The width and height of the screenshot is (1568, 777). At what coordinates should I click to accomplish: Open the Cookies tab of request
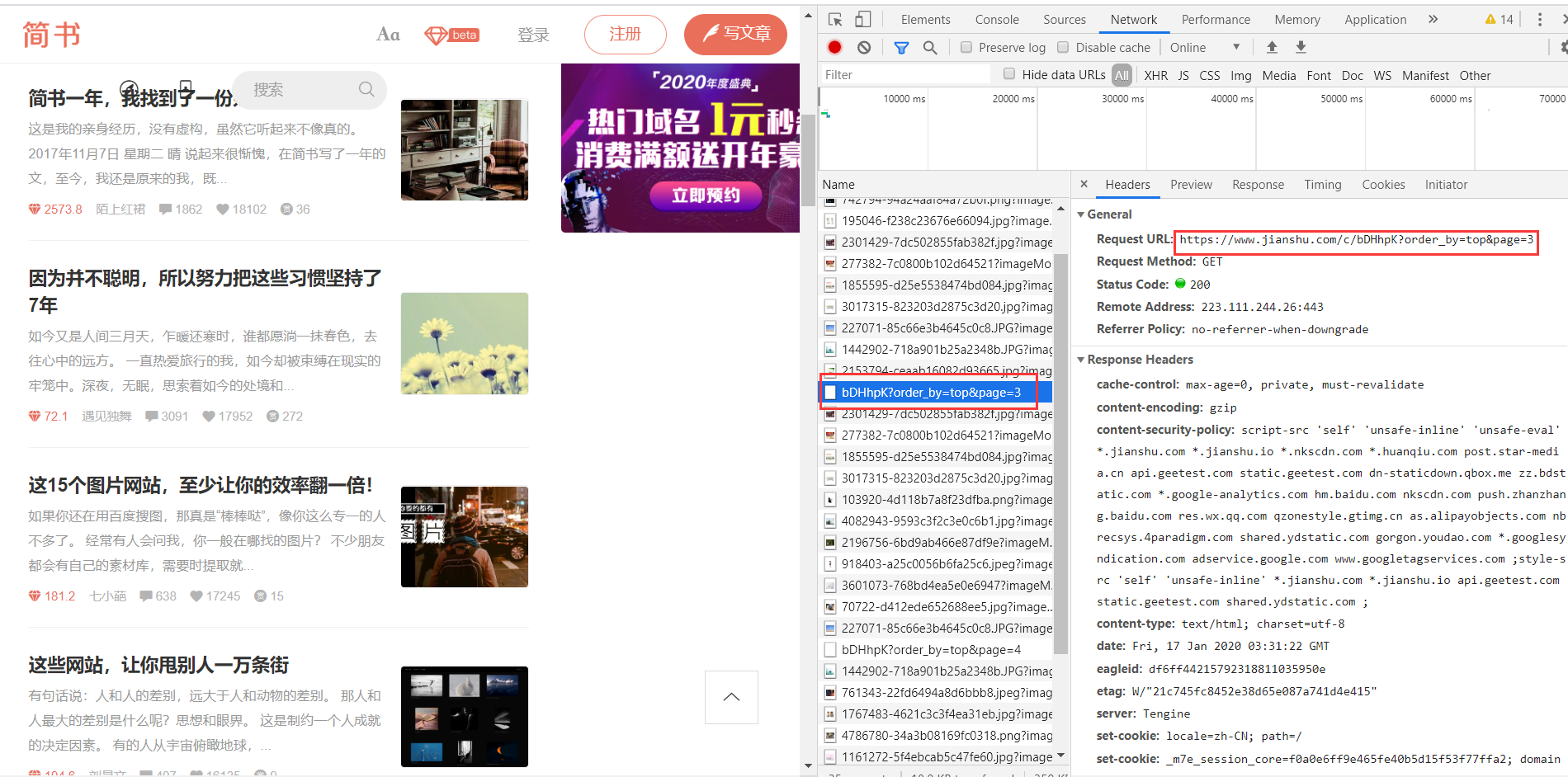(x=1383, y=185)
